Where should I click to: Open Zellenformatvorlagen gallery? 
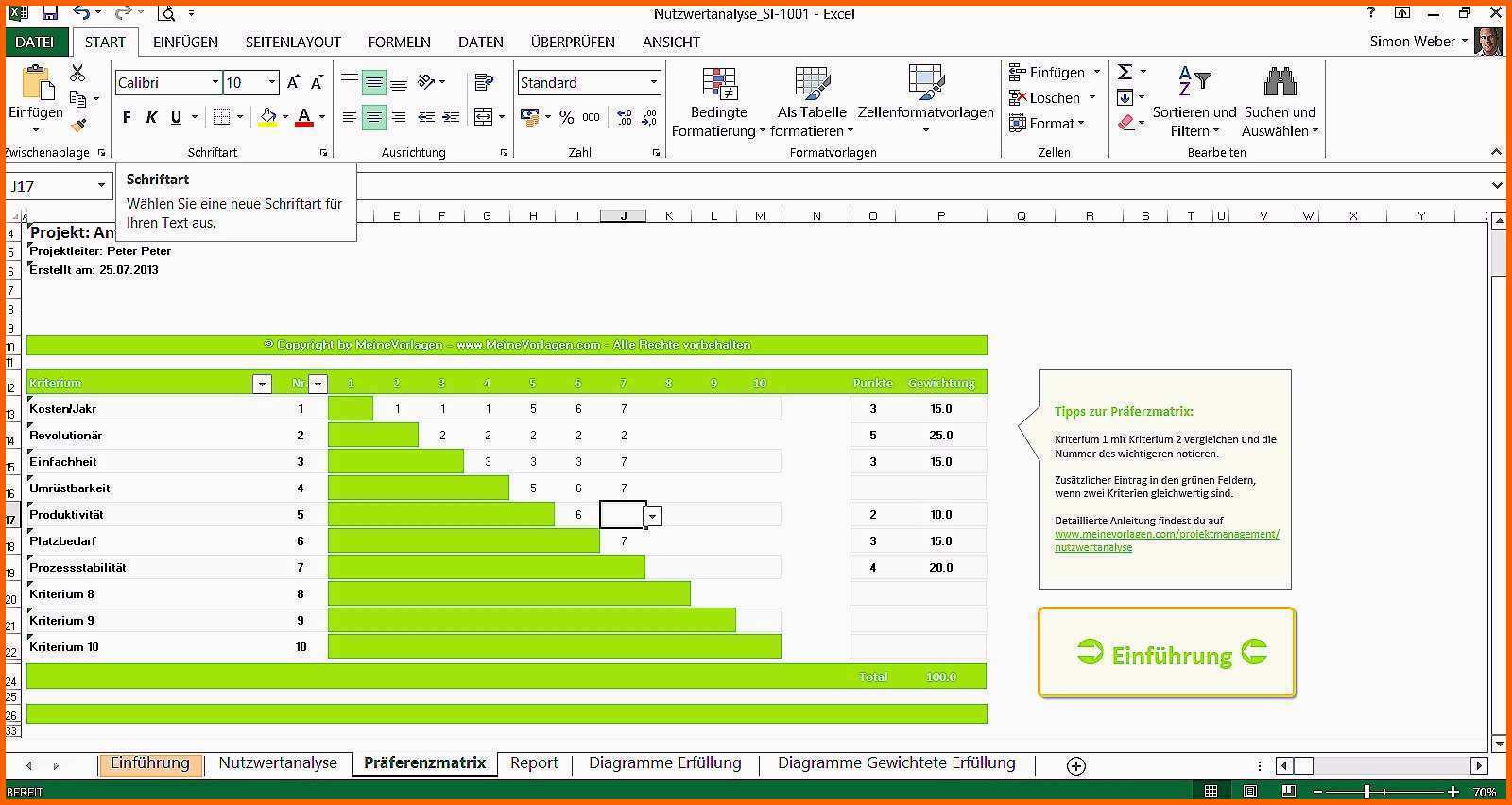[x=925, y=100]
